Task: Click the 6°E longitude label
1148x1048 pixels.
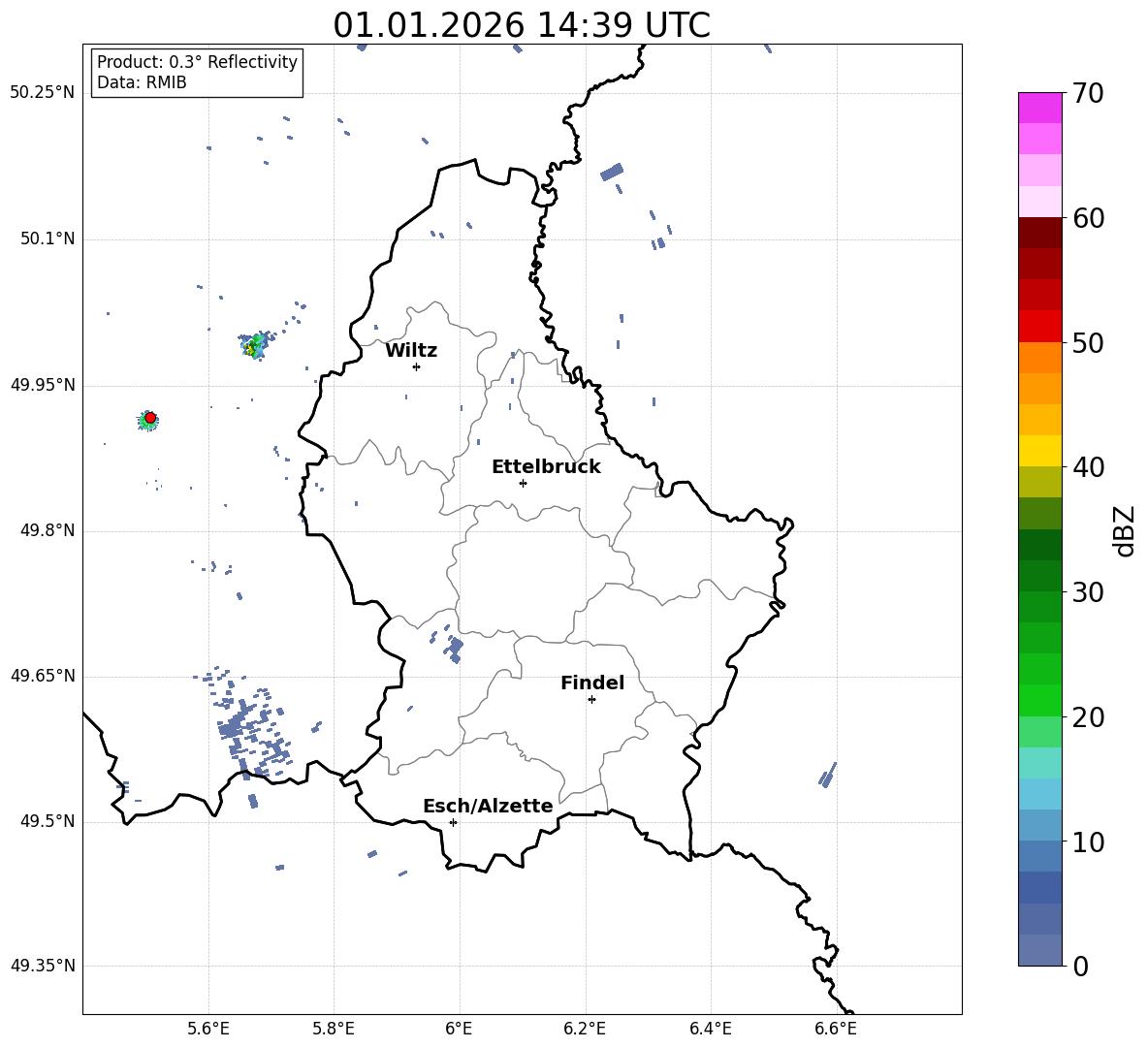Action: (459, 1029)
